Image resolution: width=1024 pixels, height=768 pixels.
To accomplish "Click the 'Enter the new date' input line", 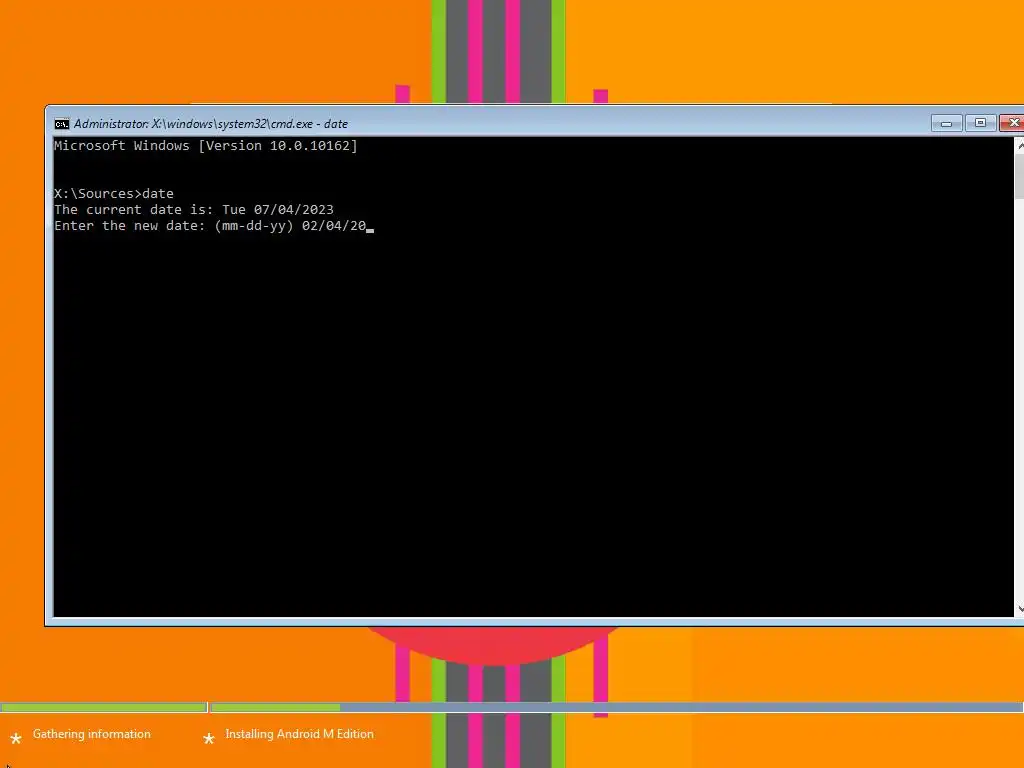I will [x=214, y=226].
